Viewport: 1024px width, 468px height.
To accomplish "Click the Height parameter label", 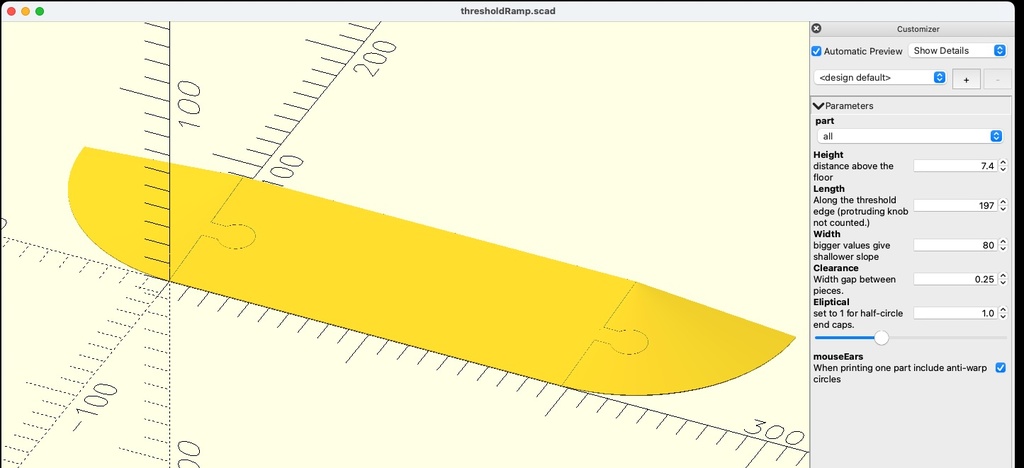I will pyautogui.click(x=828, y=155).
